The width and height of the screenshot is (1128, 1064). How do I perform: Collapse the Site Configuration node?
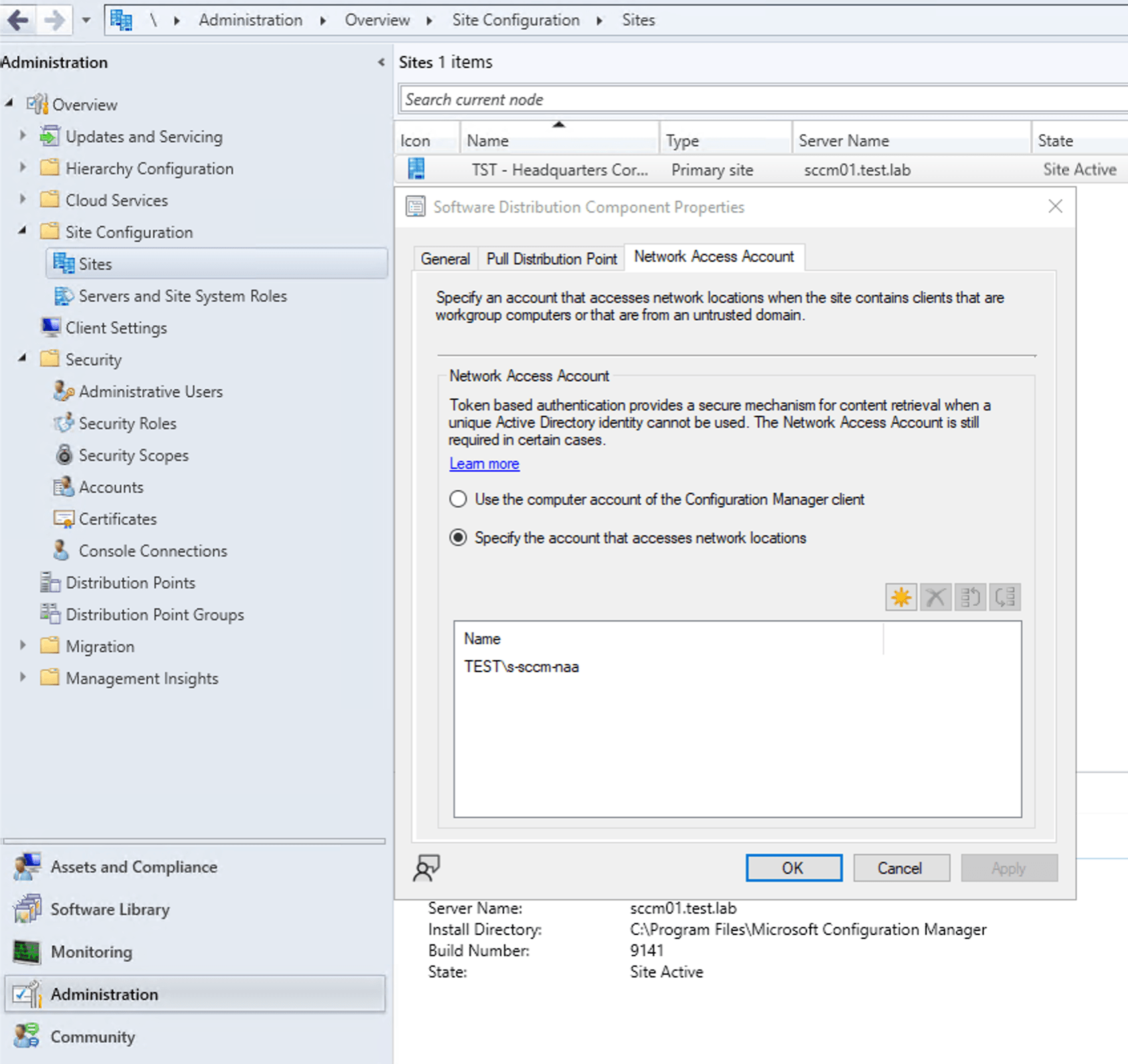(23, 230)
